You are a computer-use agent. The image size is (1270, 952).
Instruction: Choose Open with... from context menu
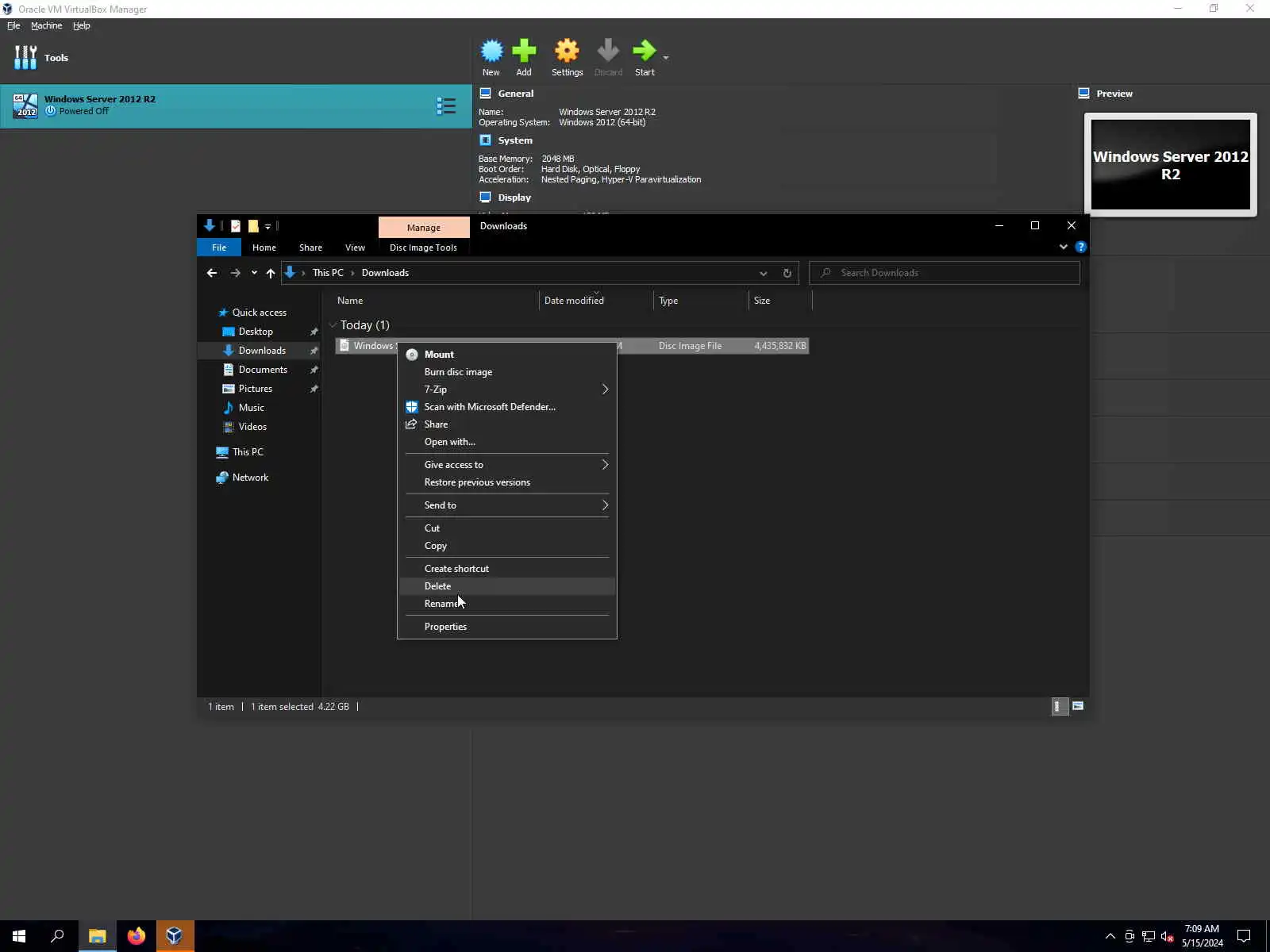507,442
